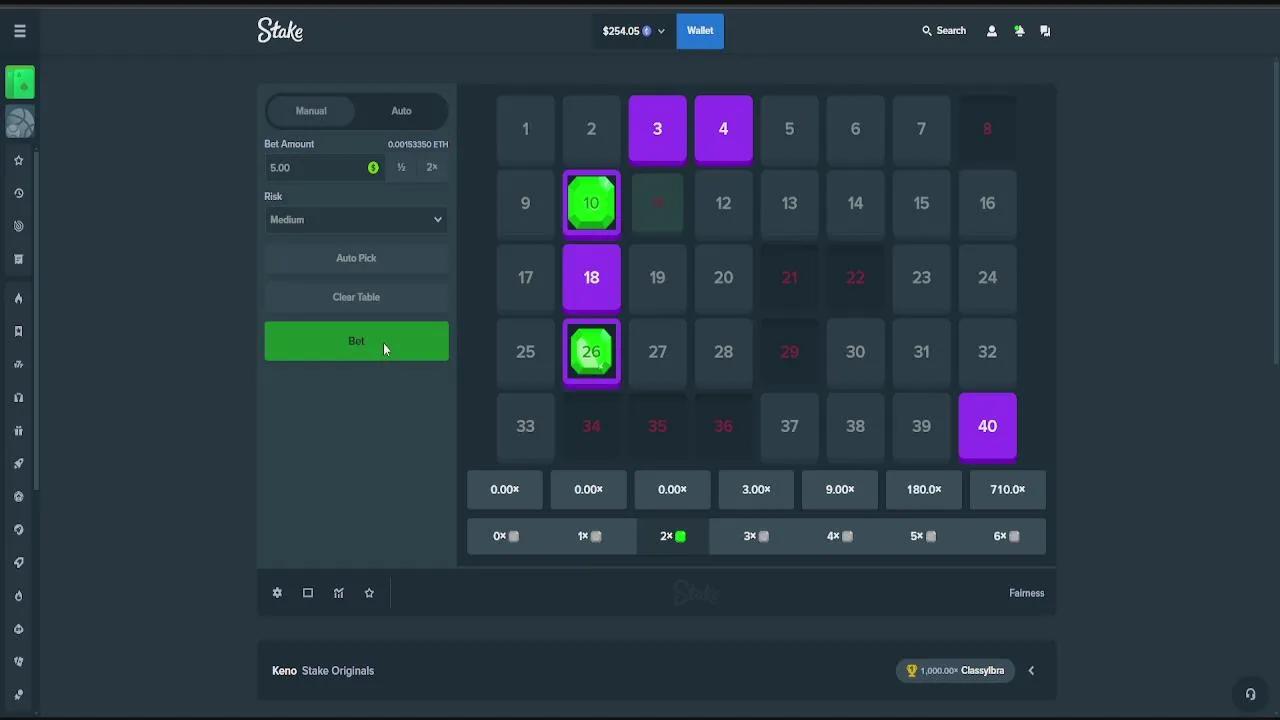
Task: Switch to Manual betting tab
Action: [311, 111]
